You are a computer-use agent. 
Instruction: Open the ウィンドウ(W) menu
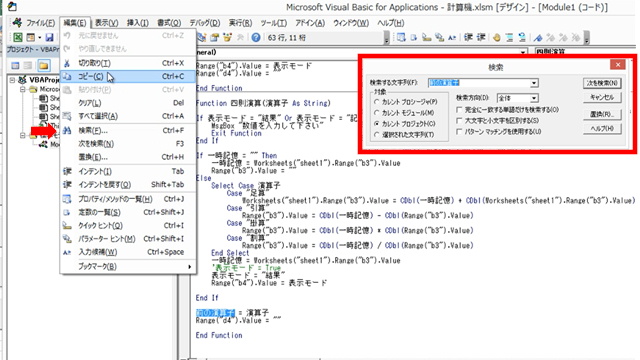pos(351,23)
